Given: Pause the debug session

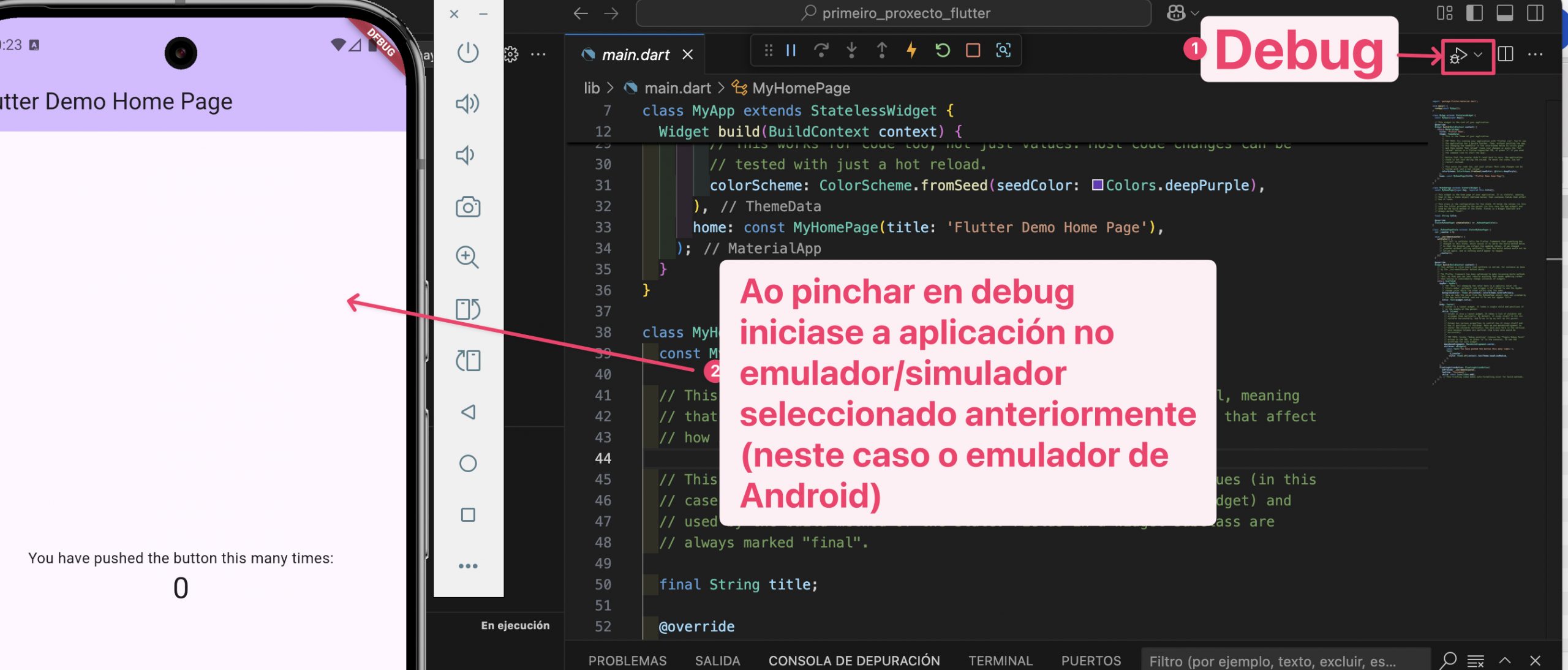Looking at the screenshot, I should click(x=791, y=50).
